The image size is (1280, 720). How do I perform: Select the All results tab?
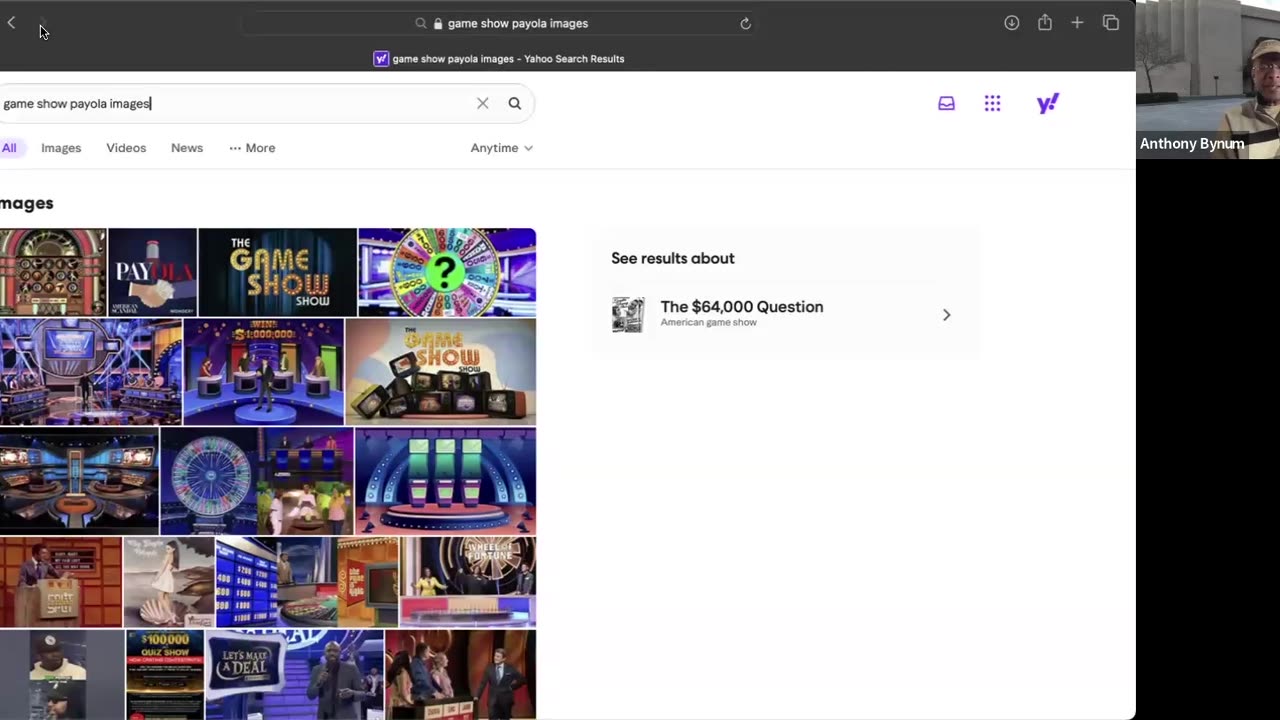pos(9,148)
